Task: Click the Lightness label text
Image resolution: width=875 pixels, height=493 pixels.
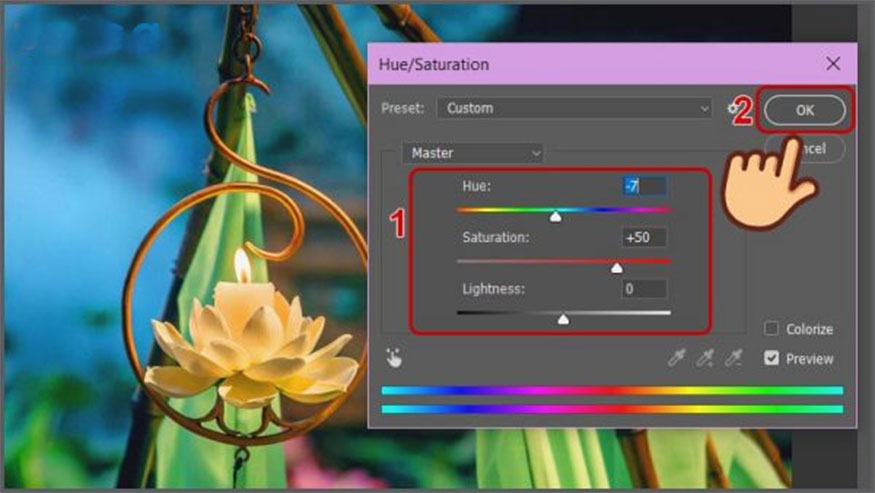Action: tap(493, 289)
